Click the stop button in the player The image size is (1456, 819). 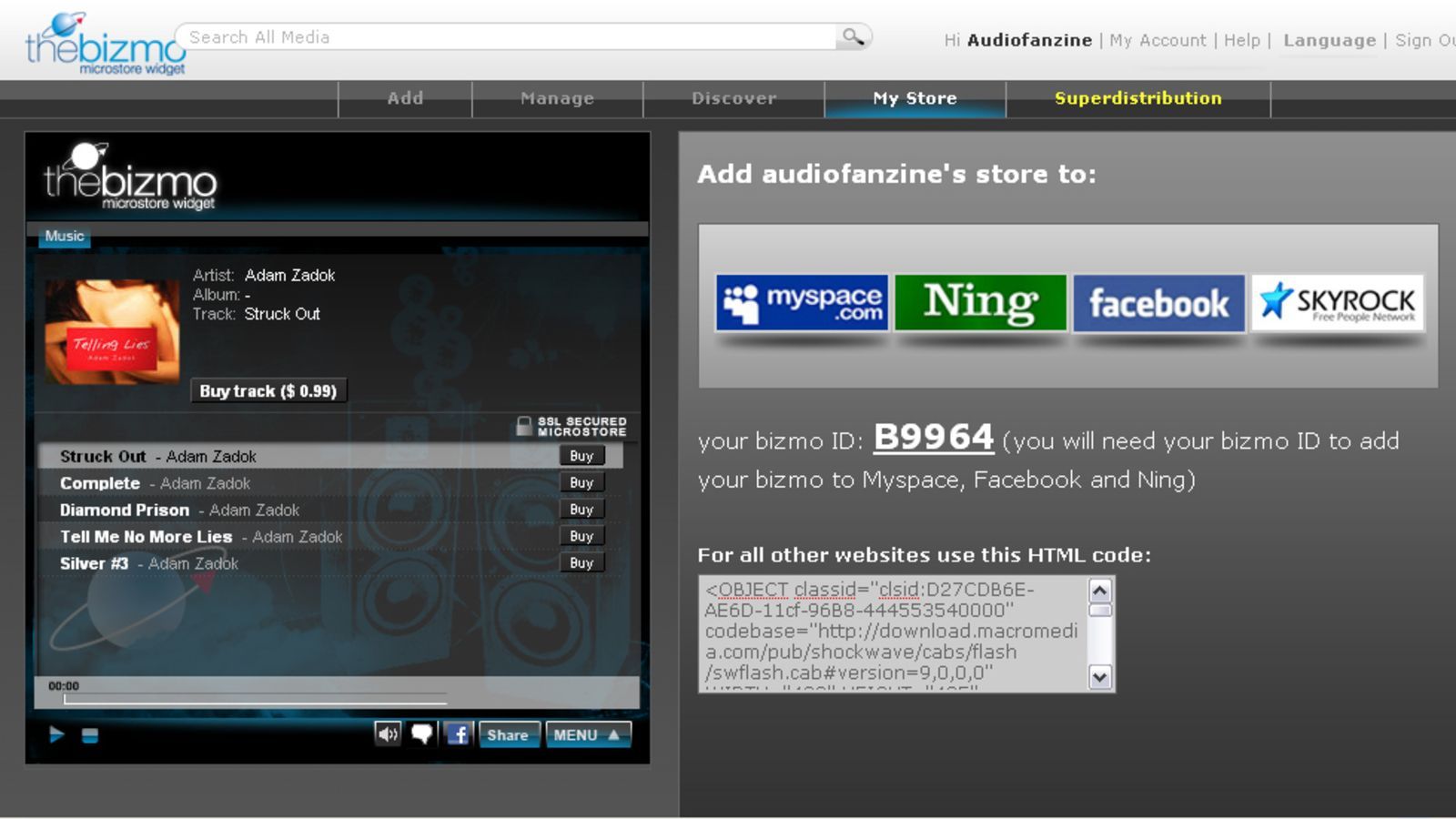[x=89, y=735]
